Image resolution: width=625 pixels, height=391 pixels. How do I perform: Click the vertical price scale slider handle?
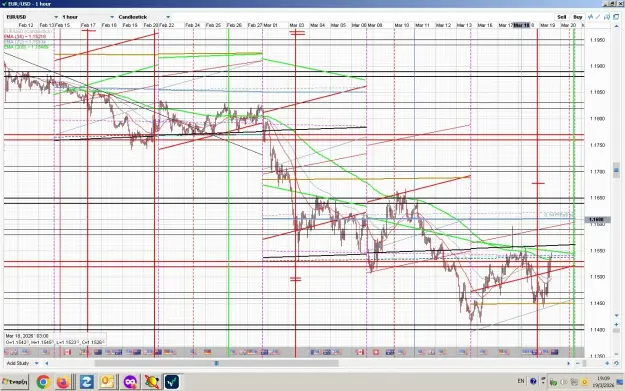pyautogui.click(x=616, y=170)
